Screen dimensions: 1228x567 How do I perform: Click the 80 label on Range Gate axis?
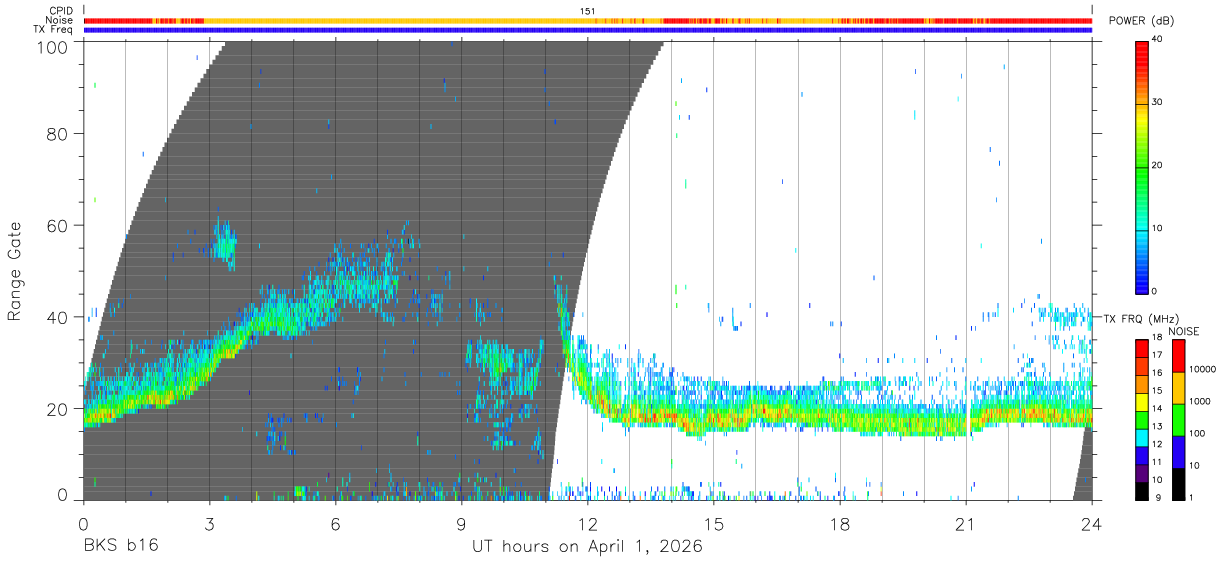(58, 134)
